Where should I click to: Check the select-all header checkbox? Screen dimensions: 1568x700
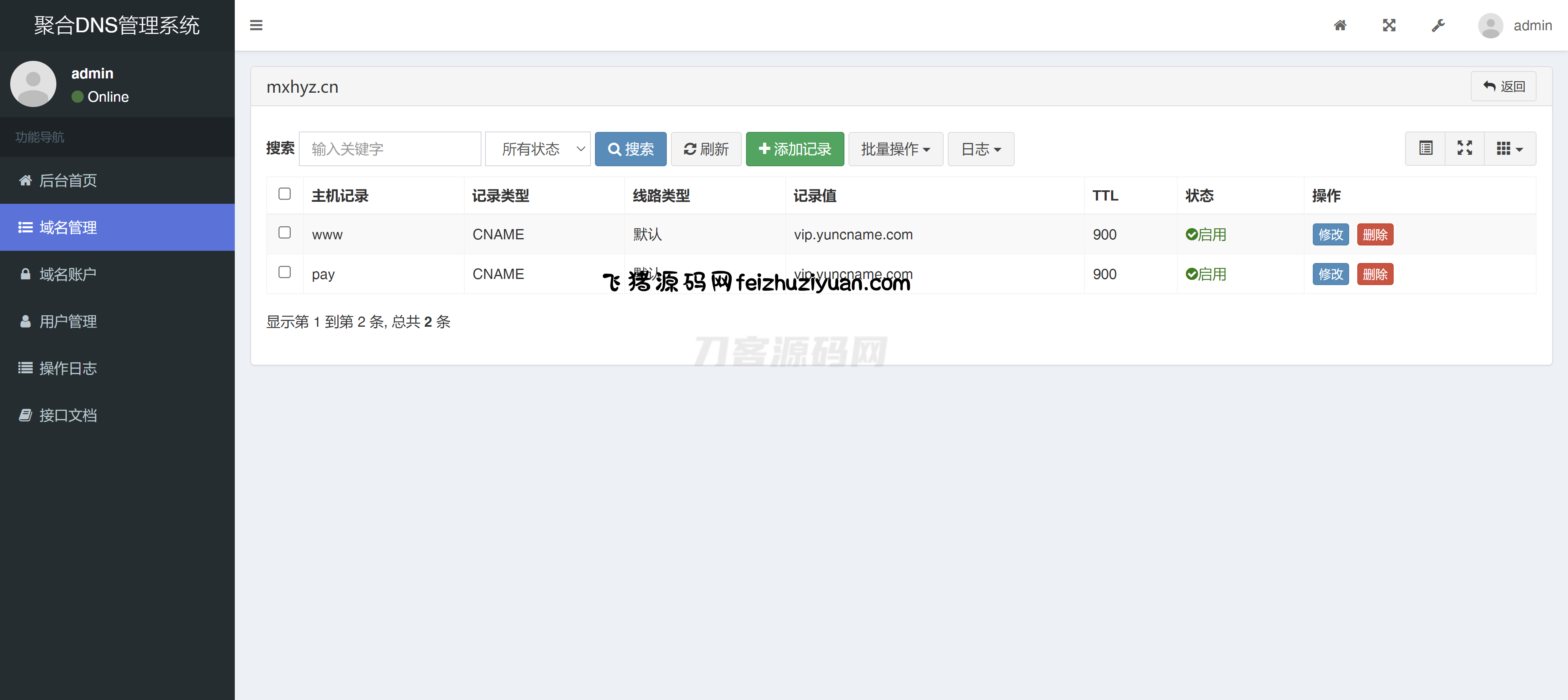[x=284, y=194]
